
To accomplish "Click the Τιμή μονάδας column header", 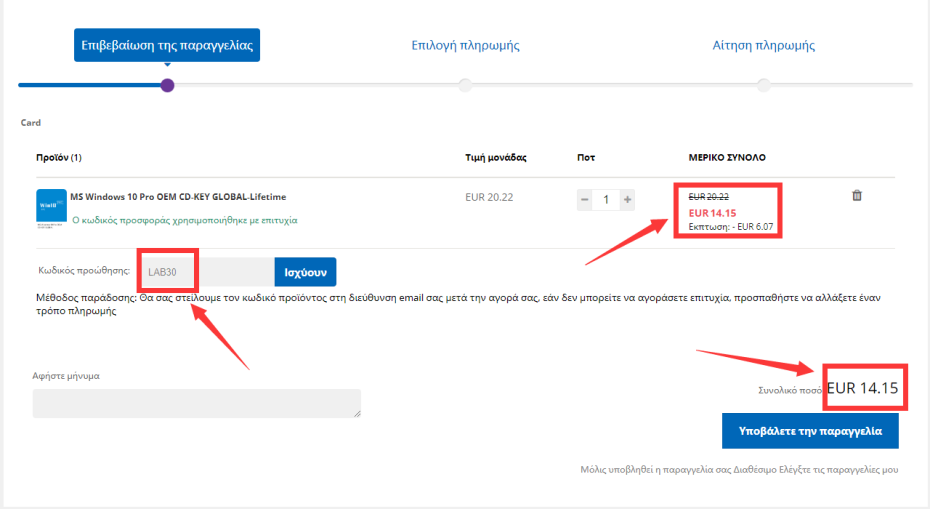I will click(x=496, y=157).
